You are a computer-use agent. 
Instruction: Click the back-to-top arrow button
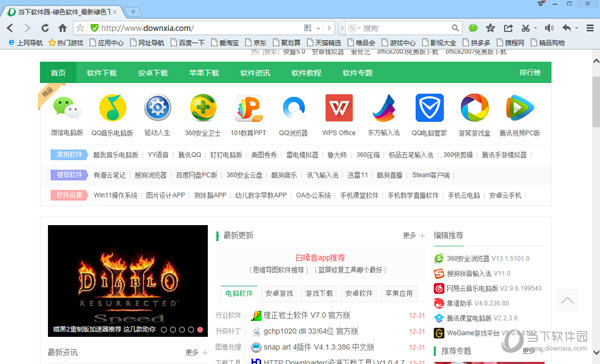pos(567,300)
